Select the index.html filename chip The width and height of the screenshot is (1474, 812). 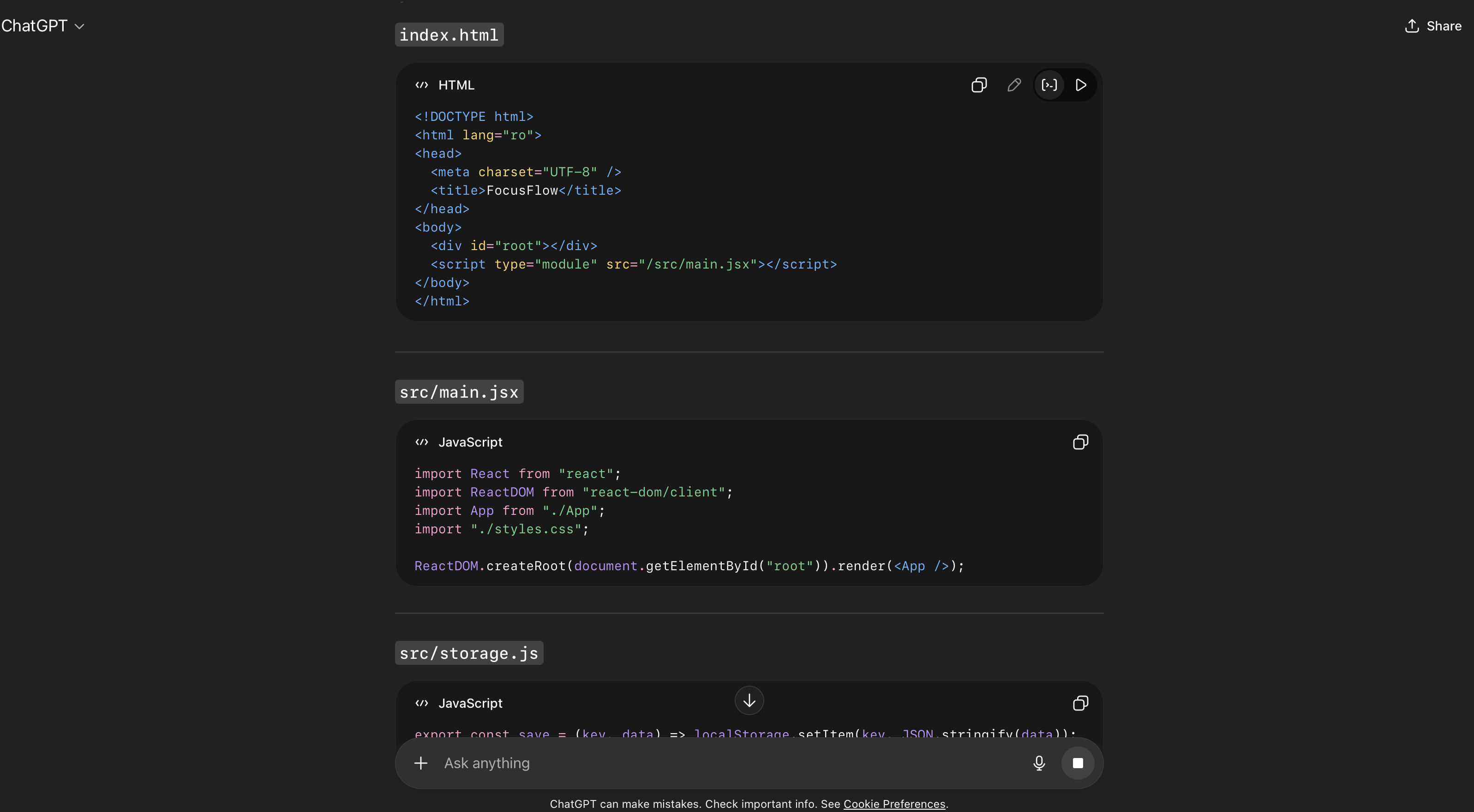point(449,34)
